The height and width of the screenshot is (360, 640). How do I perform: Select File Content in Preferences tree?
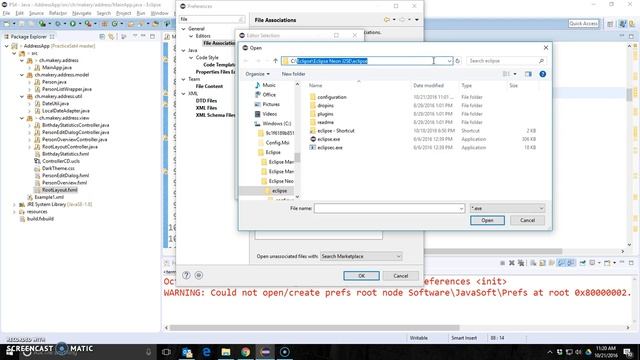(209, 86)
